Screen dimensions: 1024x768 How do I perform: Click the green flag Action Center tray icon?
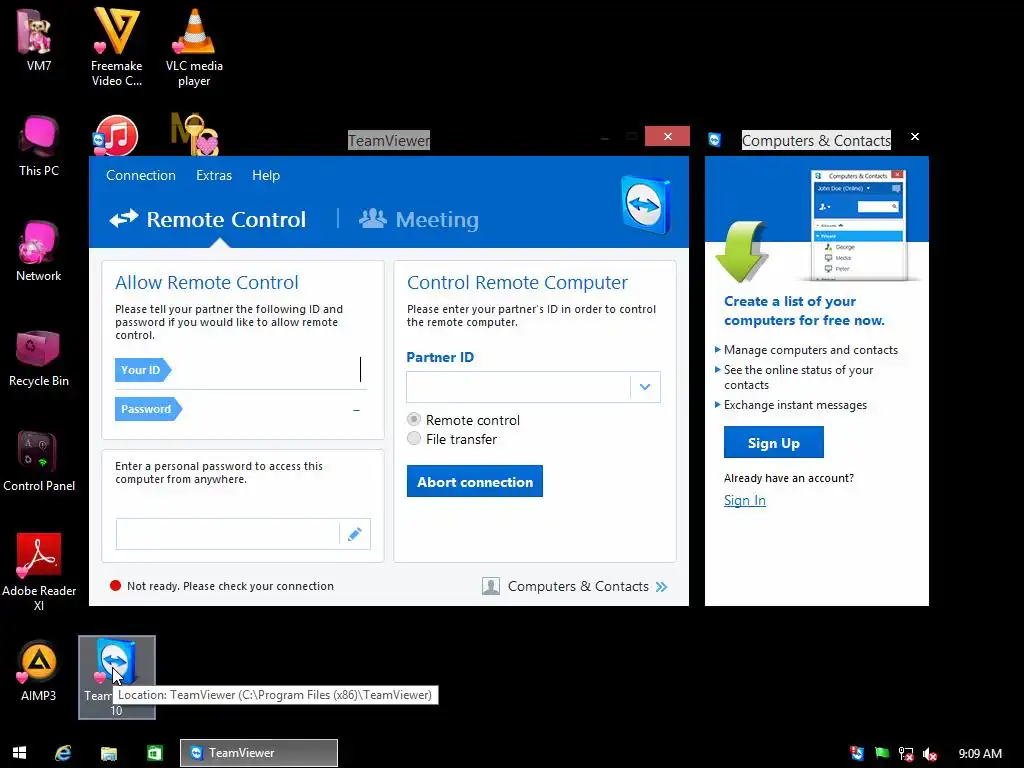click(x=881, y=753)
